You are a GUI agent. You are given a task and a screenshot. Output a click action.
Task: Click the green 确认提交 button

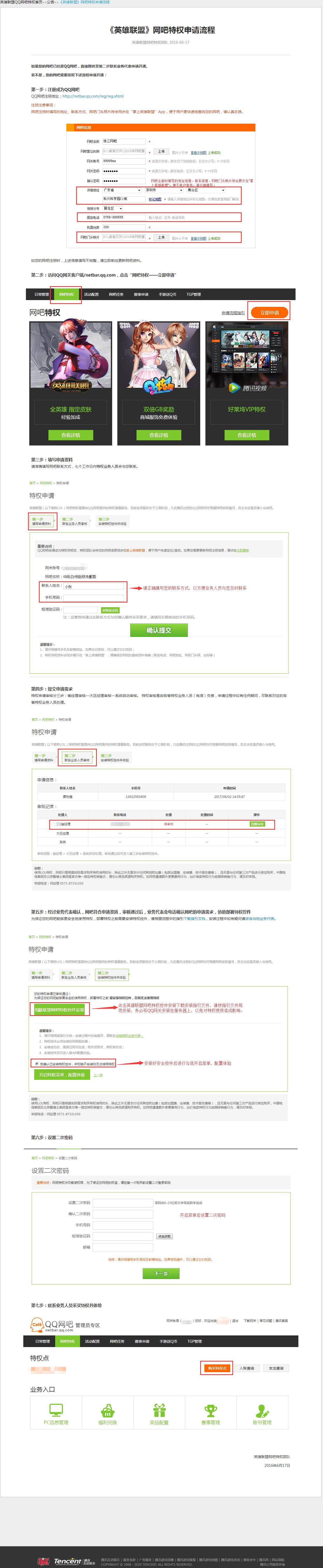click(x=159, y=630)
